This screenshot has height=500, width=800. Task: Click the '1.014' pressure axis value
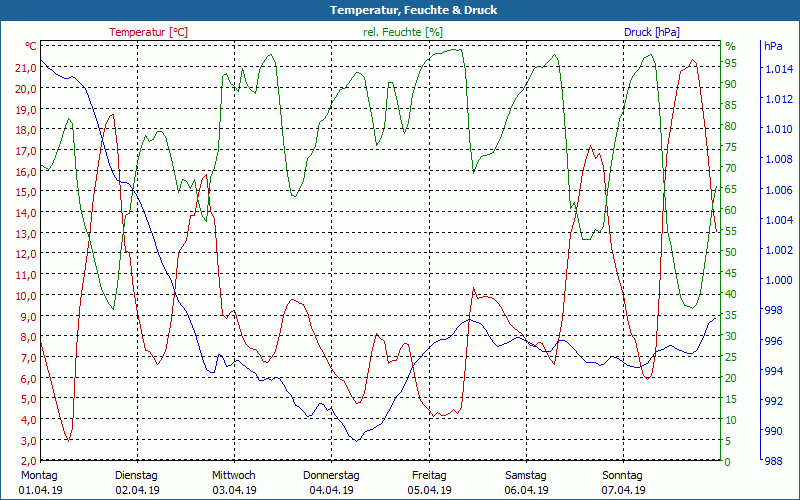click(779, 69)
